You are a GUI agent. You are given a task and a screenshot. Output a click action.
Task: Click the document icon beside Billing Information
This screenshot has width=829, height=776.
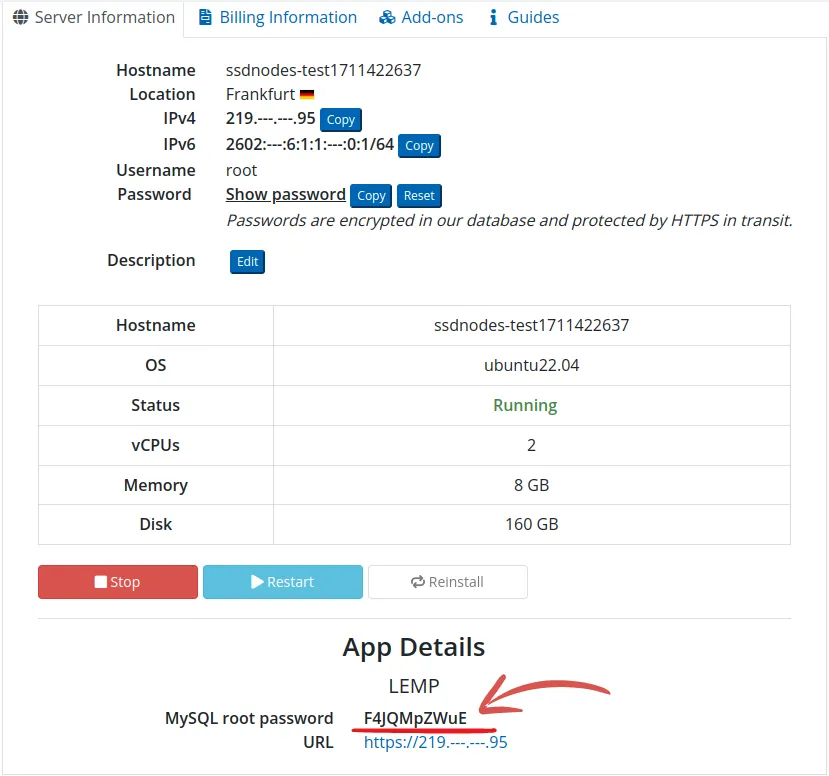click(x=205, y=17)
